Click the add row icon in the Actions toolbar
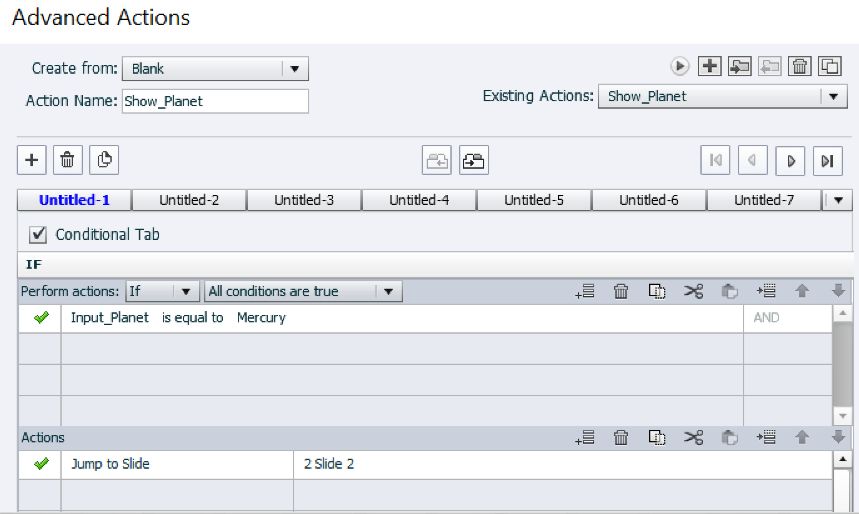 pyautogui.click(x=585, y=437)
